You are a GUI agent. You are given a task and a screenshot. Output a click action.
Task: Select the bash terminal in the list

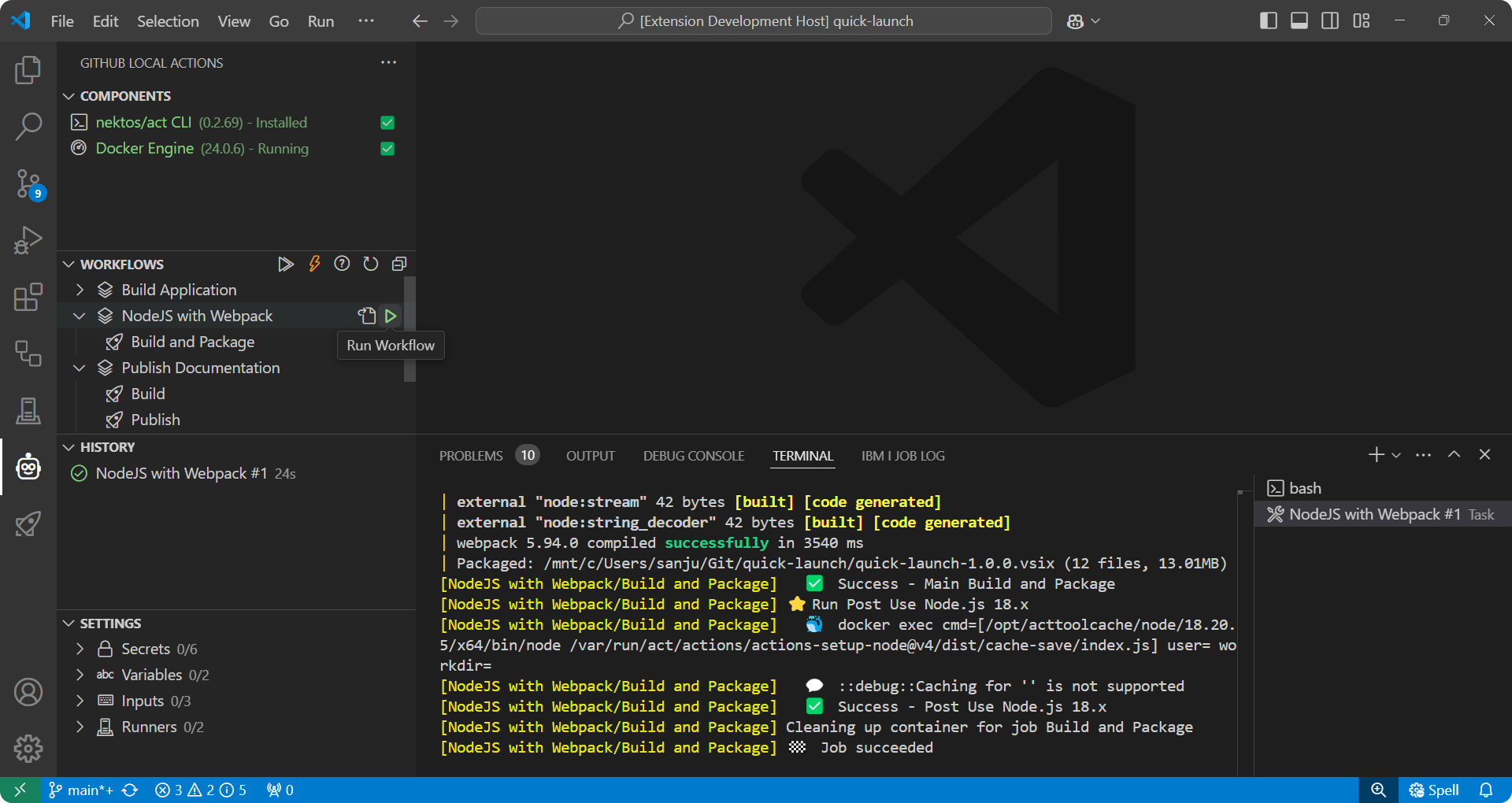[1304, 487]
